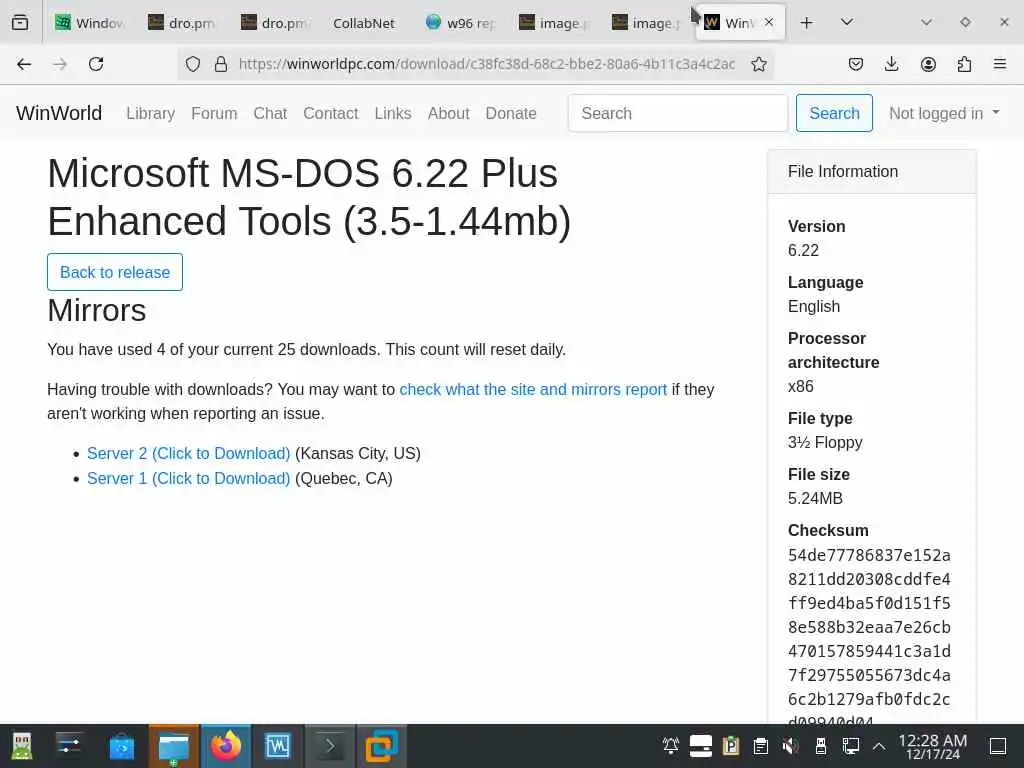Viewport: 1024px width, 768px height.
Task: Open check what the site and mirrors report
Action: [x=533, y=390]
